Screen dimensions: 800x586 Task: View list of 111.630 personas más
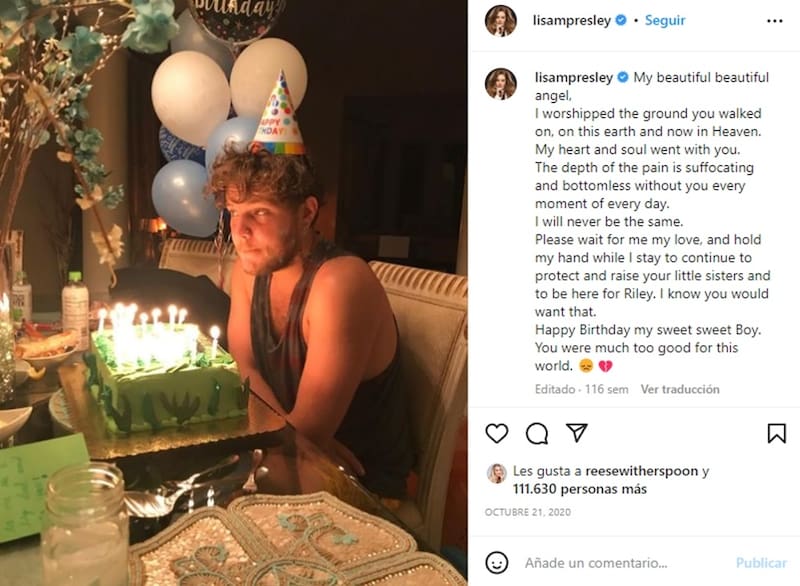click(x=566, y=489)
